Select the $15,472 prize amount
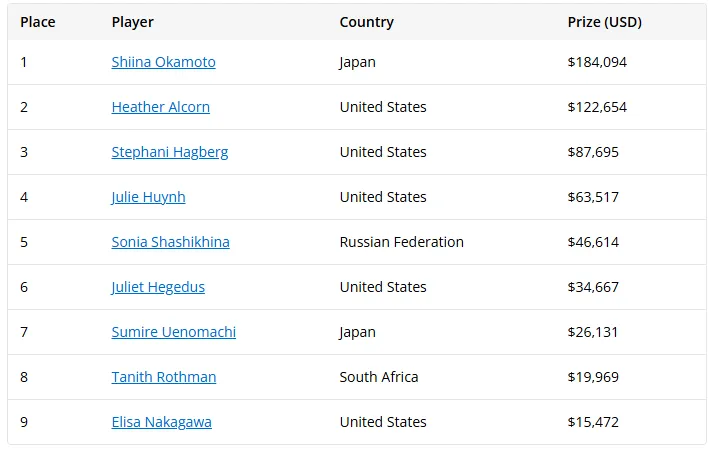This screenshot has height=450, width=712. tap(593, 422)
